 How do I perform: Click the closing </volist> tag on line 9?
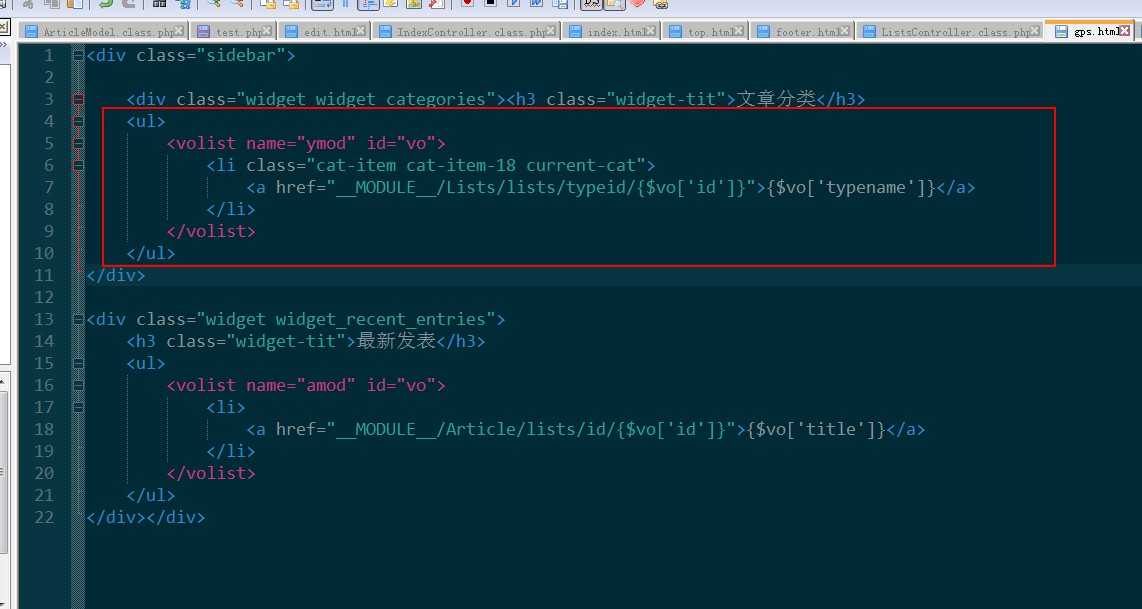(x=211, y=231)
